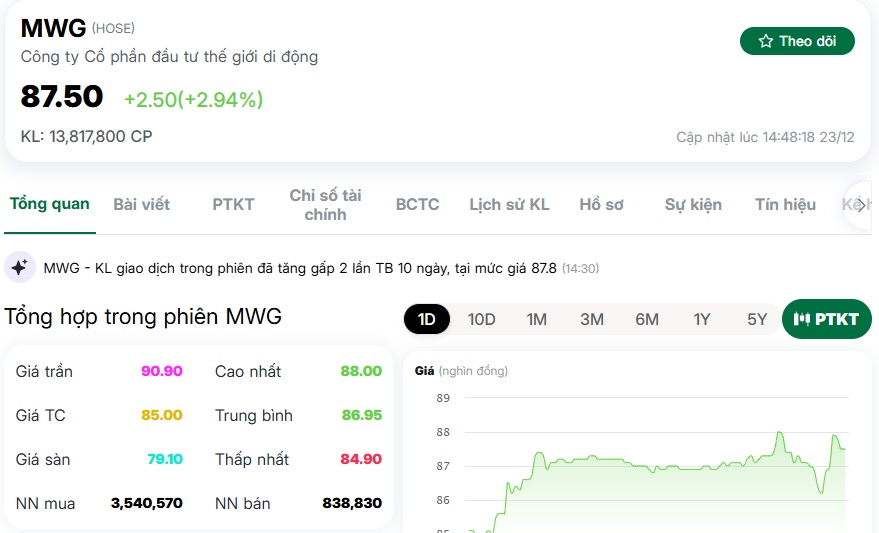Click the Theo dõi follow button
Screen dimensions: 879x533
pyautogui.click(x=797, y=41)
